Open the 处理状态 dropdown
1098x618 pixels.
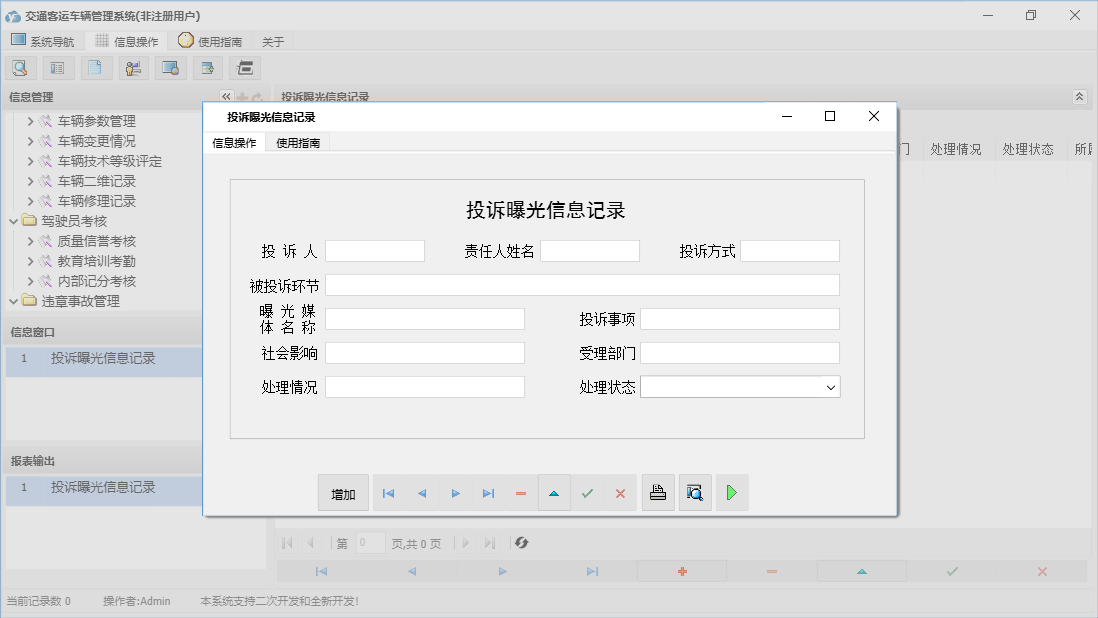[x=831, y=386]
